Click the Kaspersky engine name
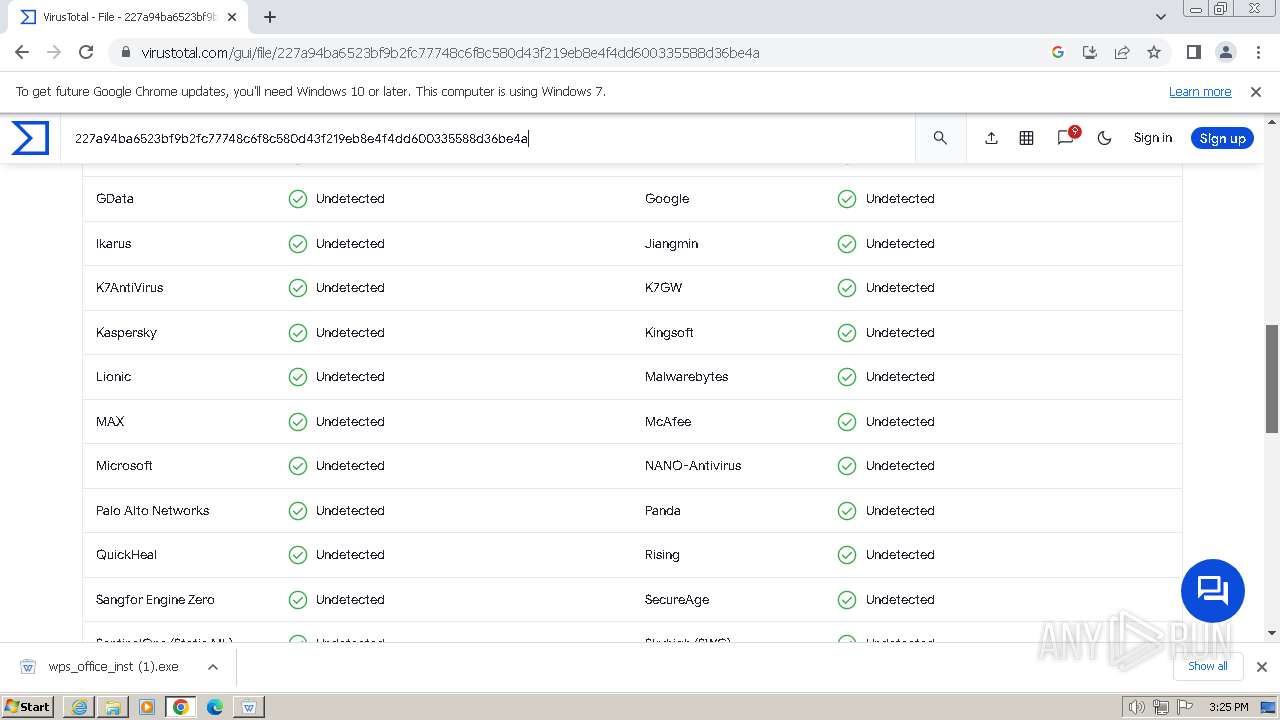The width and height of the screenshot is (1280, 720). click(x=126, y=333)
